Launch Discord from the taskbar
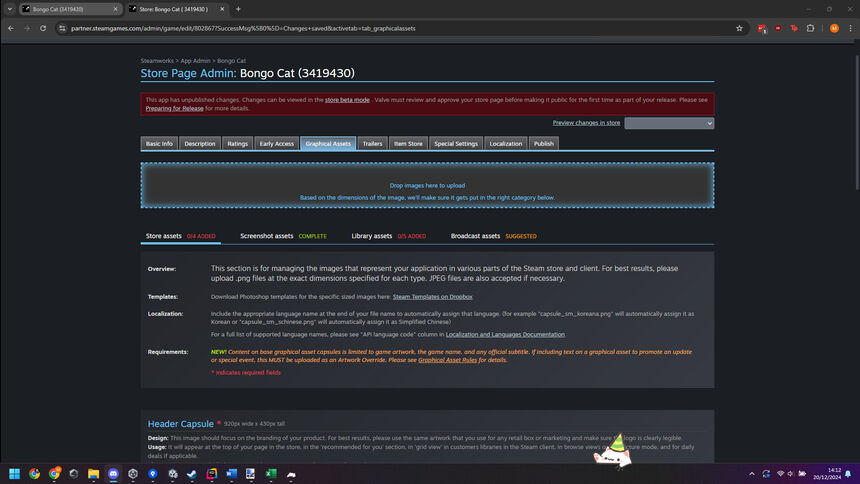860x484 pixels. [x=113, y=473]
